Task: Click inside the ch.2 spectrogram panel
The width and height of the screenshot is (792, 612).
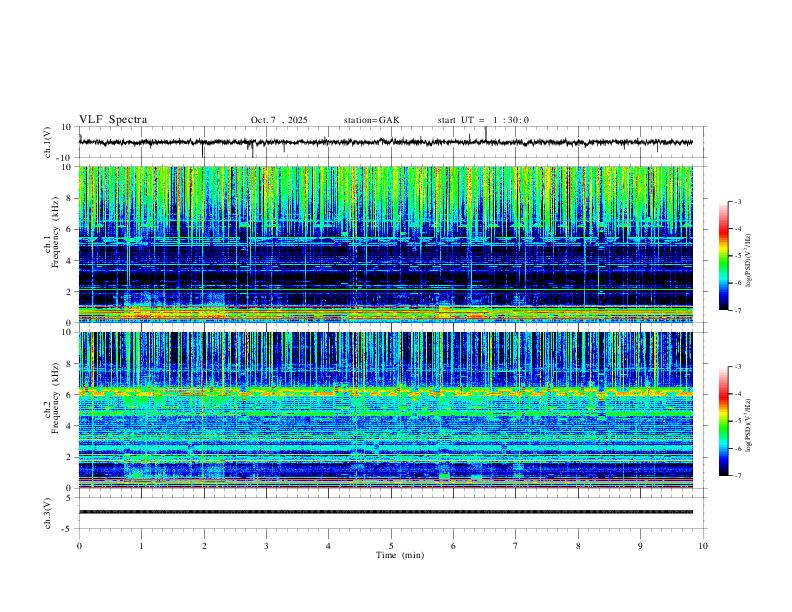Action: coord(386,410)
